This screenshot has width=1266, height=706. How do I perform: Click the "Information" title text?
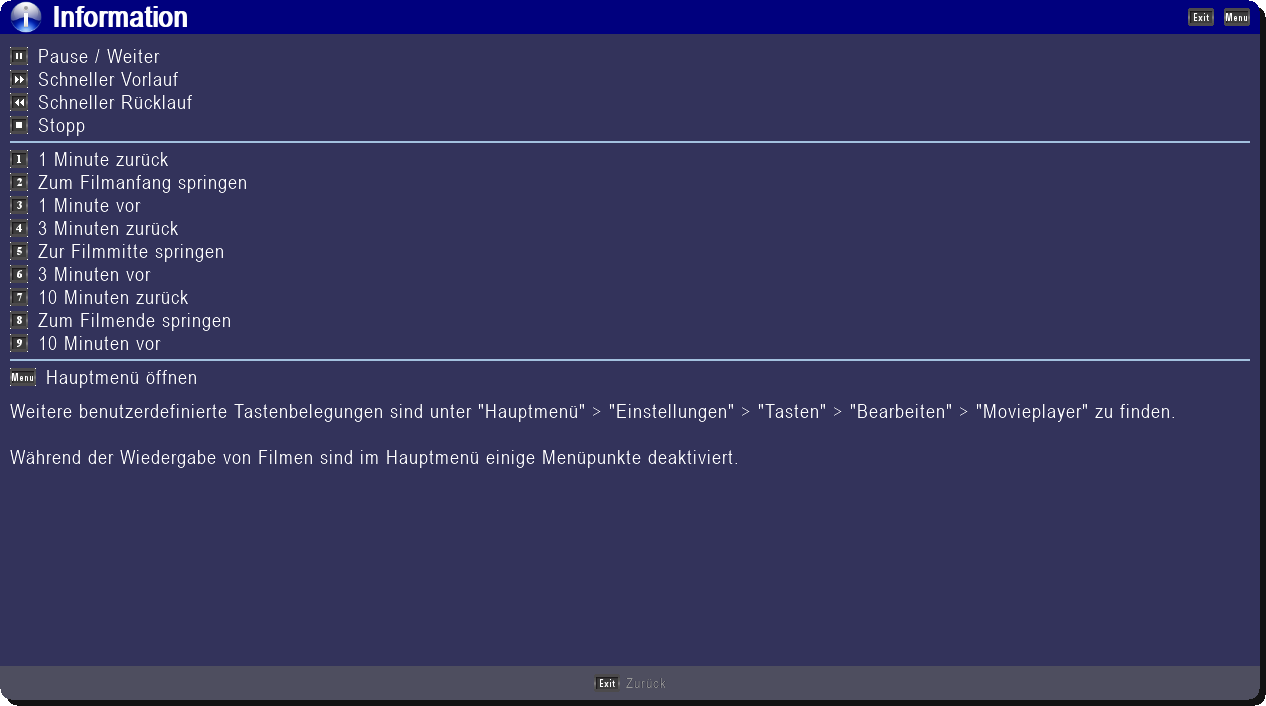click(120, 17)
